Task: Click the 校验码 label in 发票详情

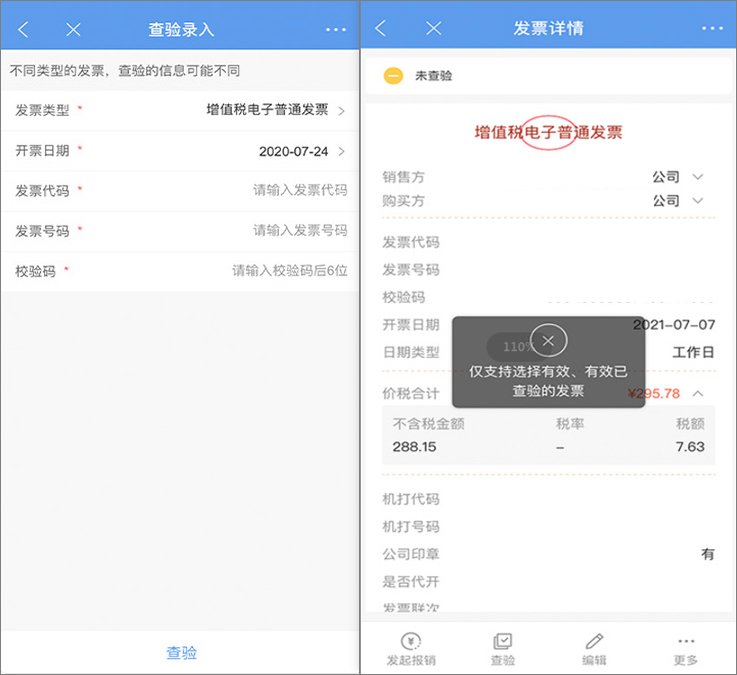Action: pos(404,297)
